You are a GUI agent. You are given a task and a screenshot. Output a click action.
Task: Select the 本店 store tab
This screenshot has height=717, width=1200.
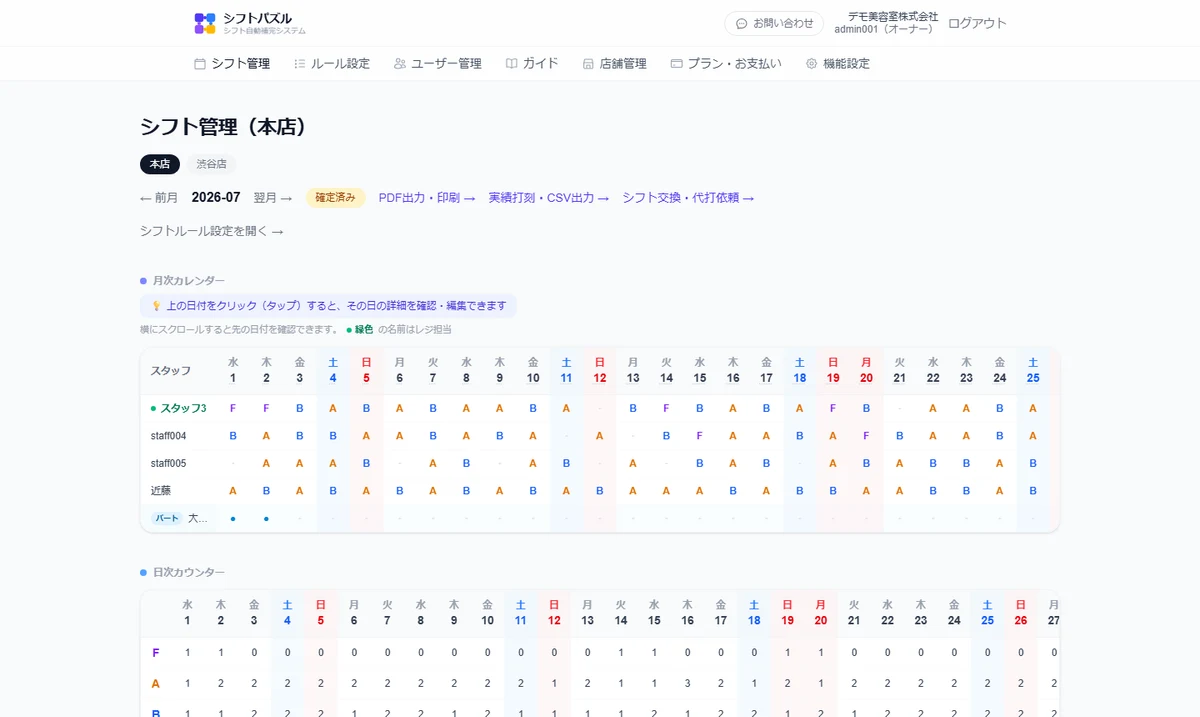(x=160, y=164)
